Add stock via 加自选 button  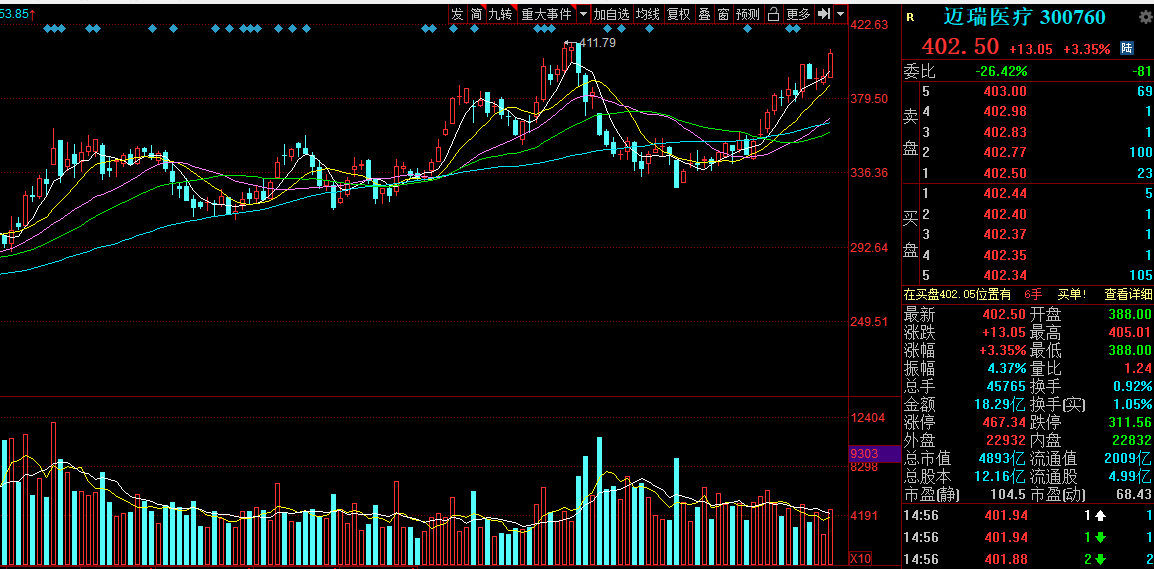tap(612, 13)
